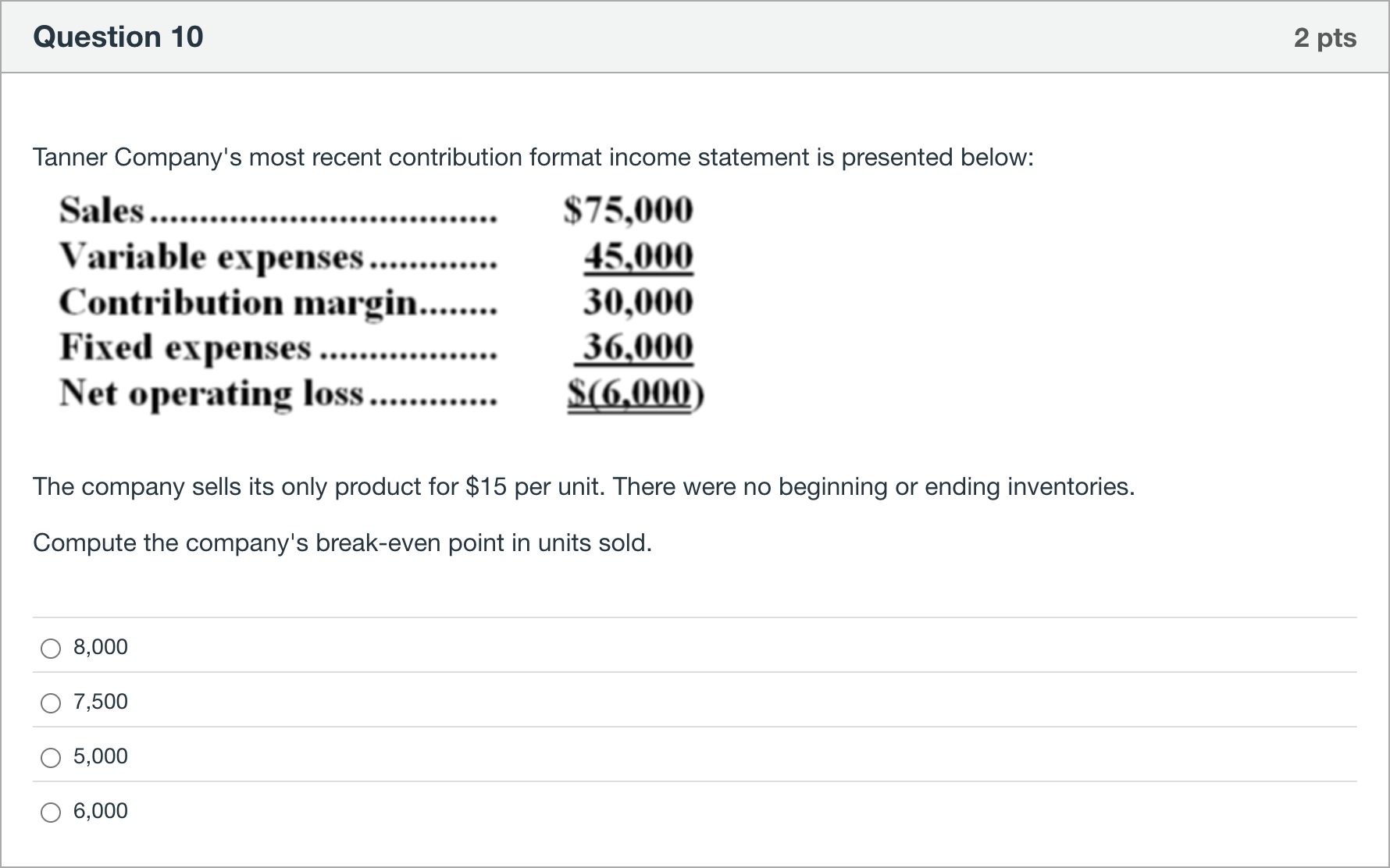This screenshot has height=868, width=1390.
Task: Click the Variable expenses row label
Action: coord(212,257)
